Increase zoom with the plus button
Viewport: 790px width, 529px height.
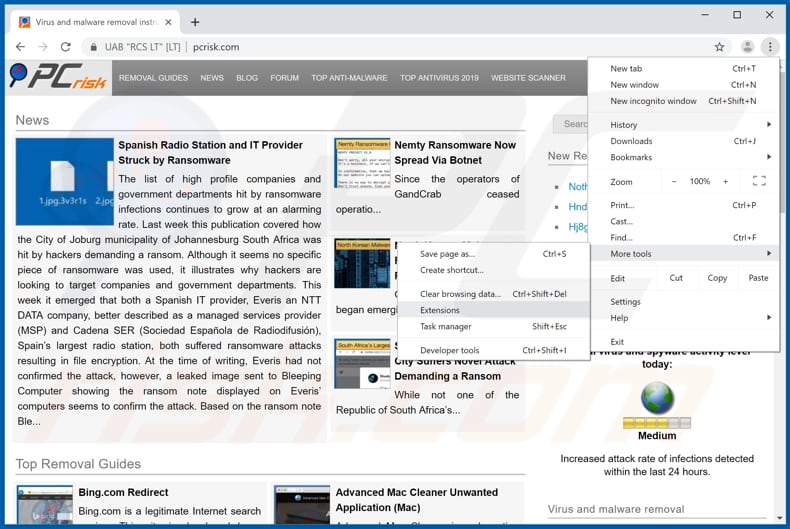click(726, 181)
